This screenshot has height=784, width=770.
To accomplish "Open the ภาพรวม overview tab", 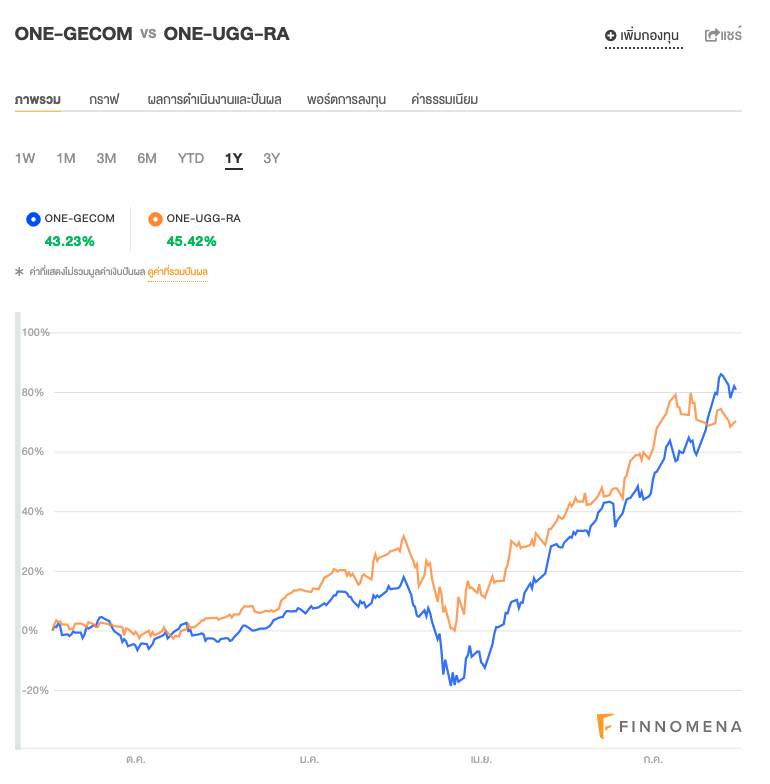I will pyautogui.click(x=38, y=99).
